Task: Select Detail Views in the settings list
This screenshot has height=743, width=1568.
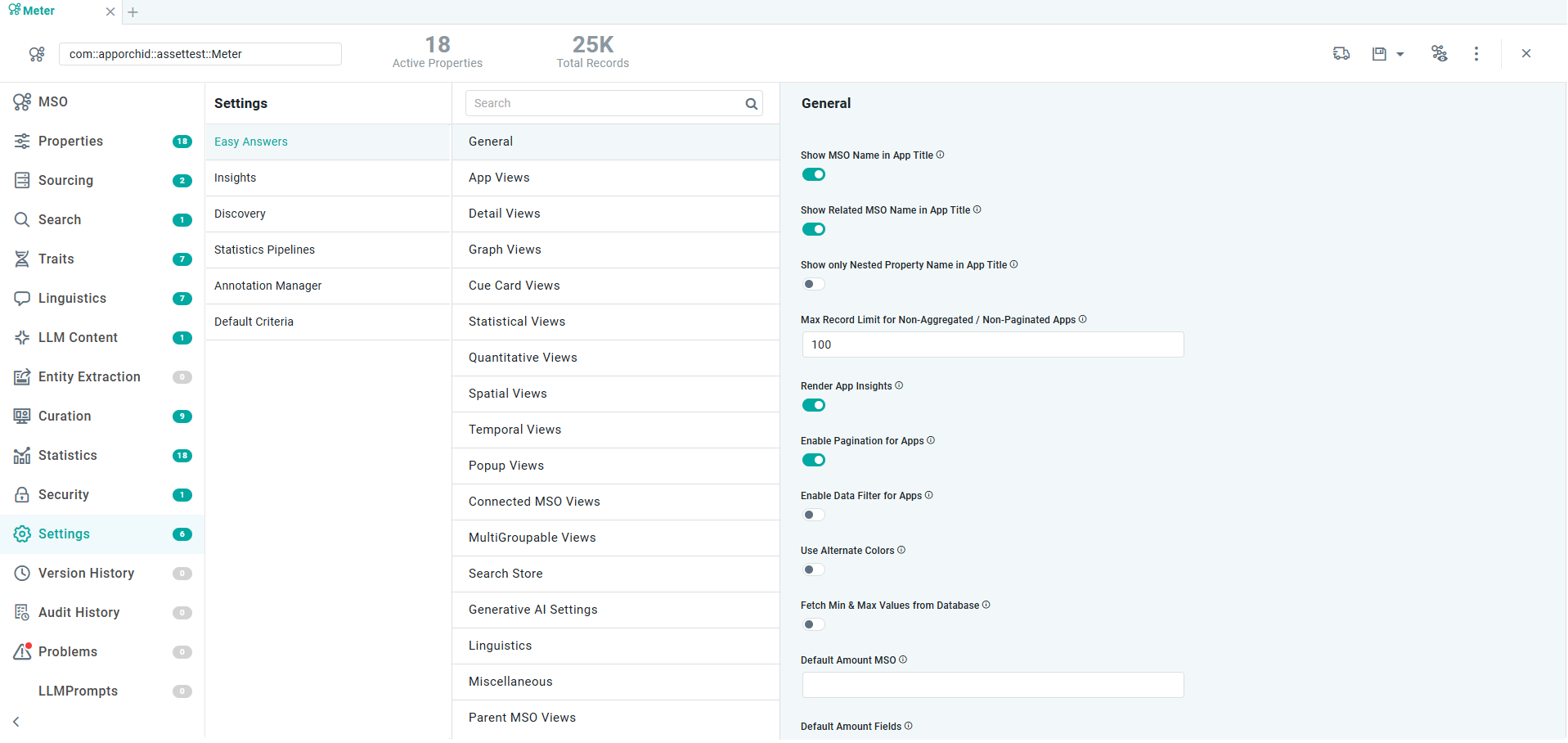Action: pos(504,214)
